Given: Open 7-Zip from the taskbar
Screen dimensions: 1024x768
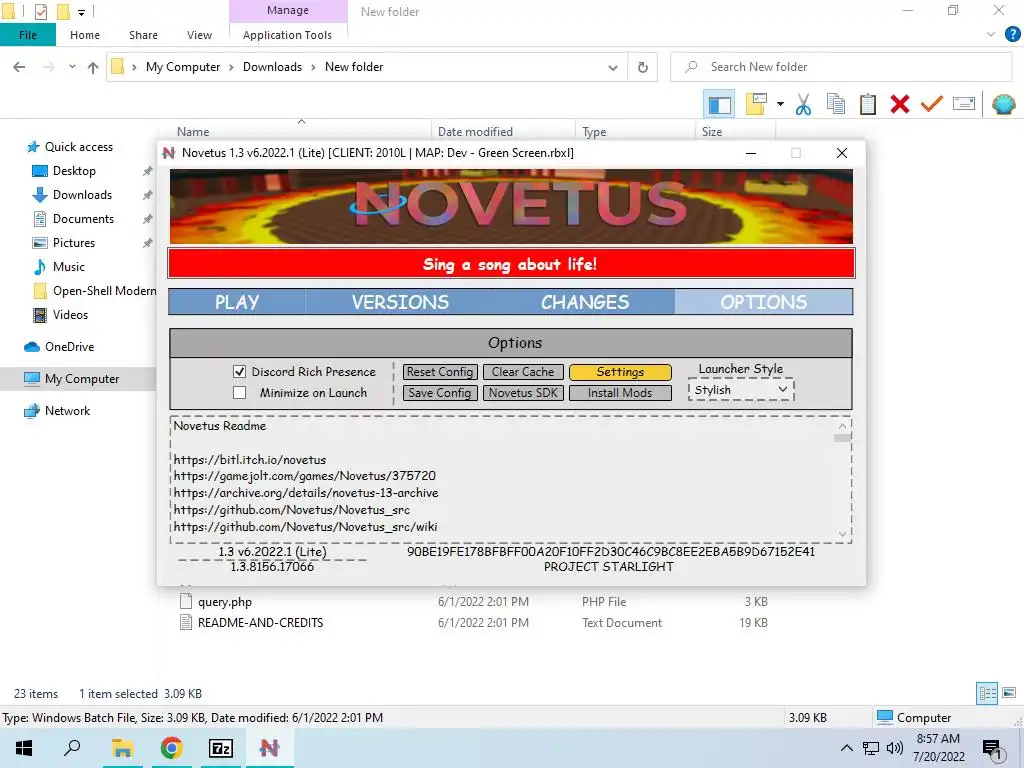Looking at the screenshot, I should pyautogui.click(x=221, y=748).
